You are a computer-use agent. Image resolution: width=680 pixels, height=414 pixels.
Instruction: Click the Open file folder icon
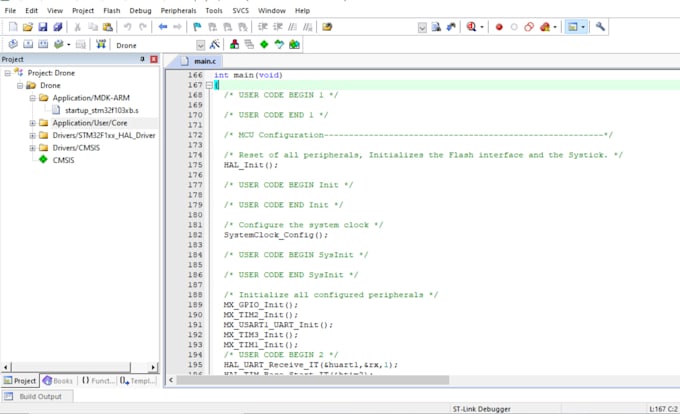point(28,27)
